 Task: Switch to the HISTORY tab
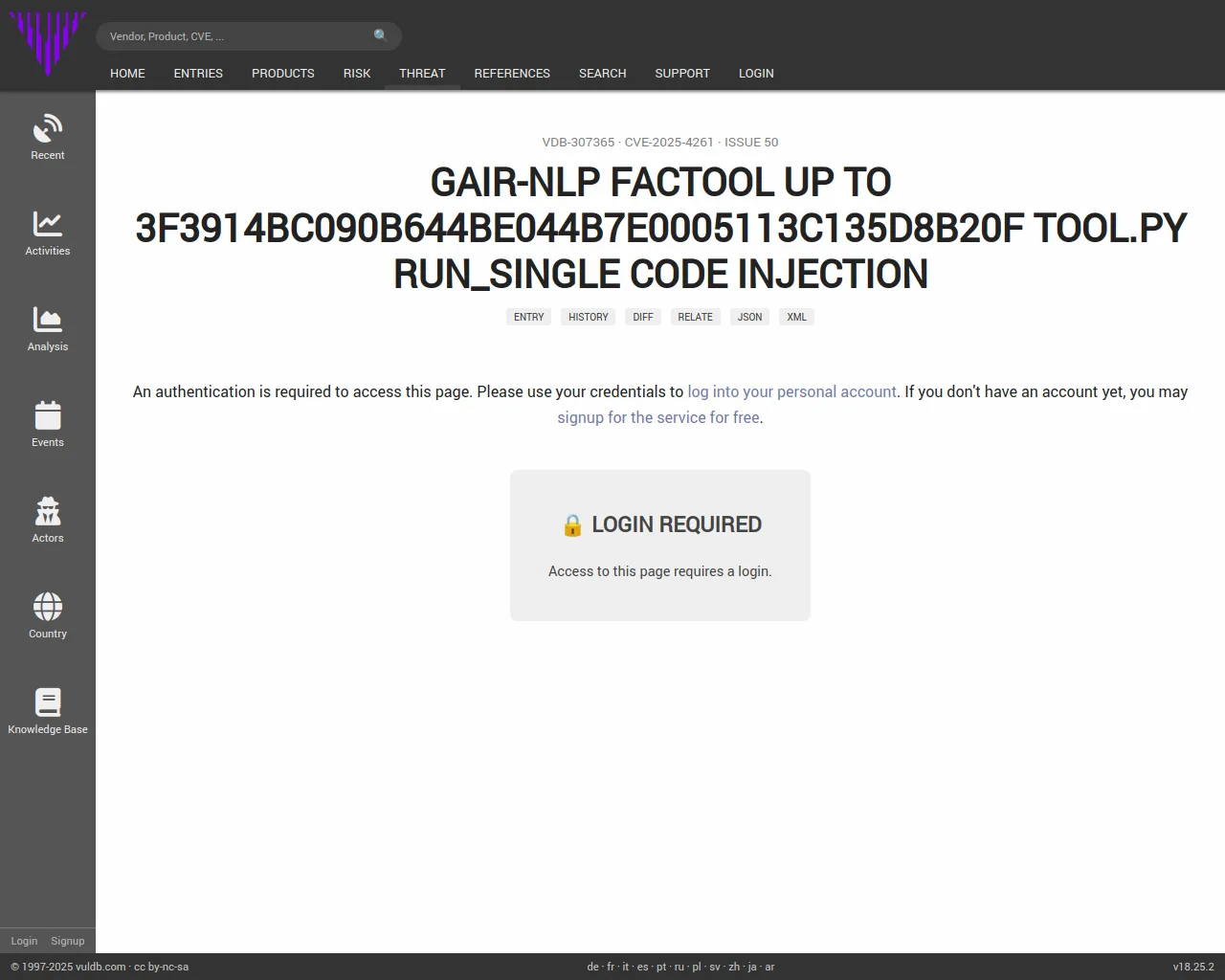coord(589,317)
